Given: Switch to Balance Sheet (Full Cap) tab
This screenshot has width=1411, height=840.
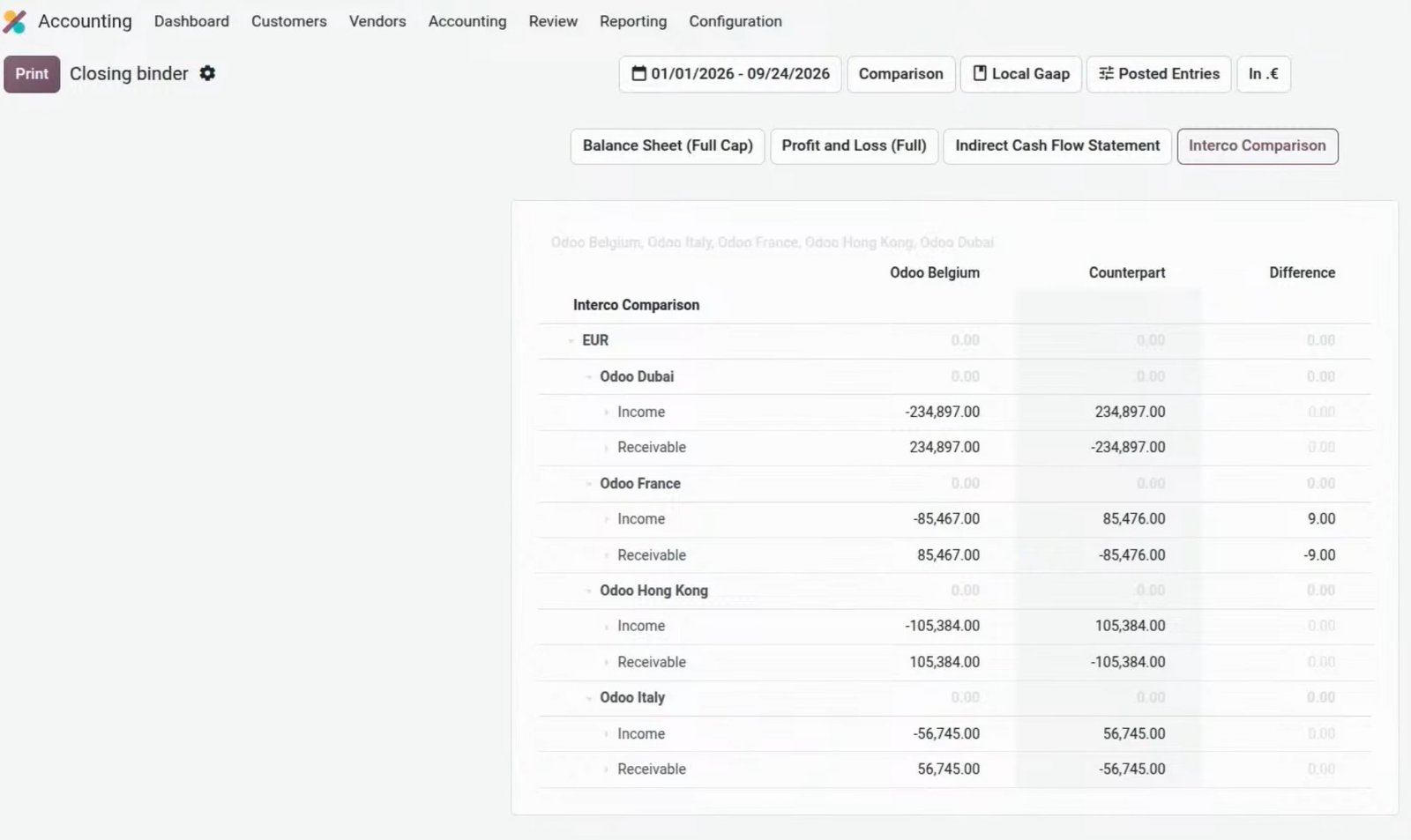Looking at the screenshot, I should click(x=668, y=145).
